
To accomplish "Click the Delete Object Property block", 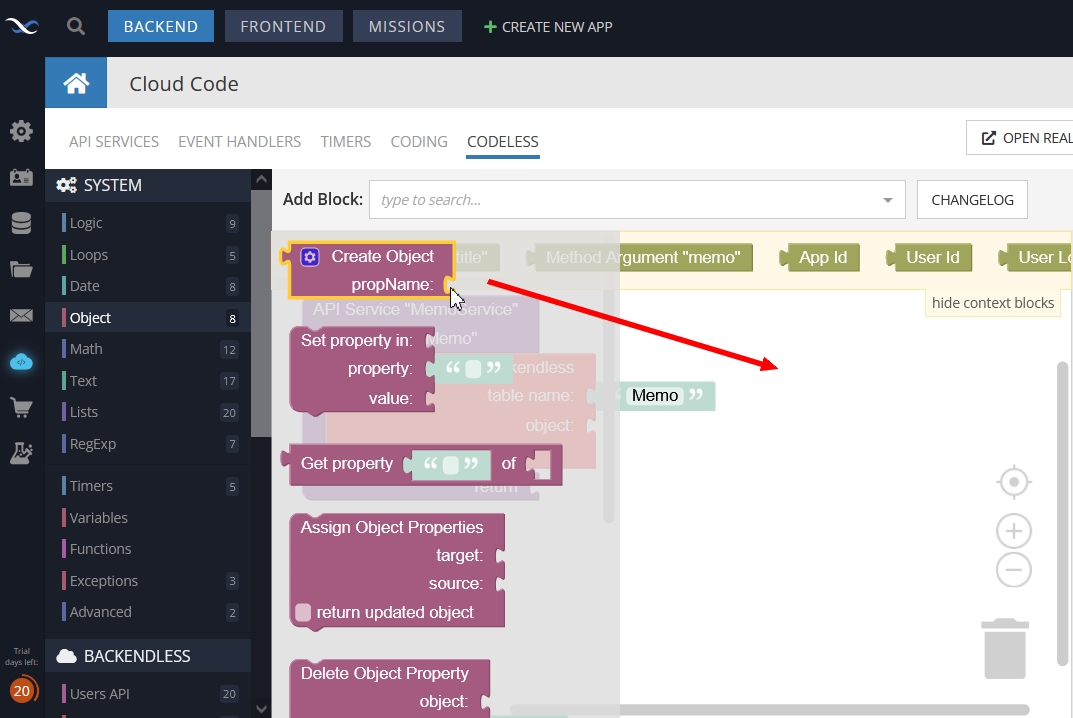I will [x=389, y=688].
